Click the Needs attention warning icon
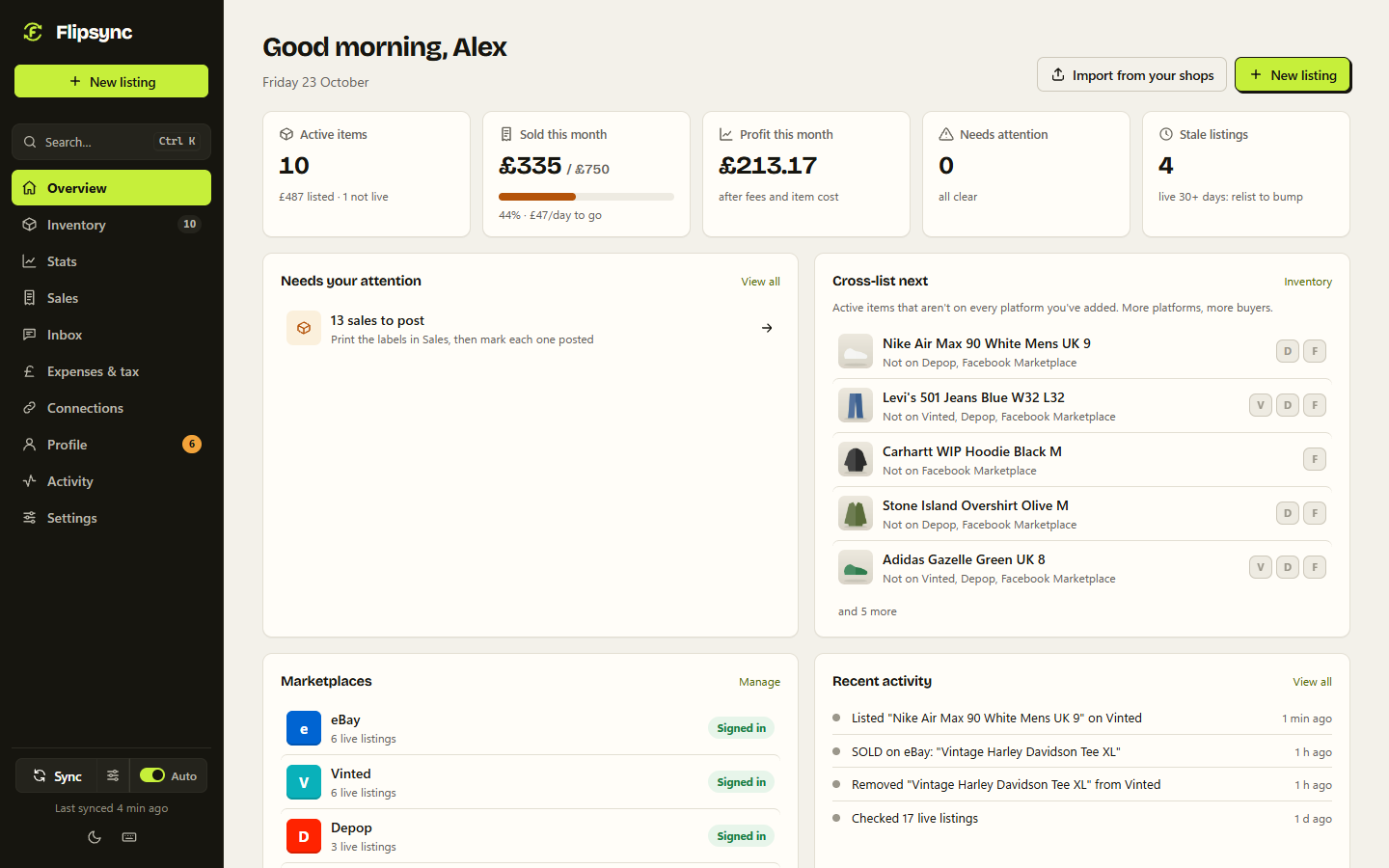The width and height of the screenshot is (1389, 868). tap(946, 134)
